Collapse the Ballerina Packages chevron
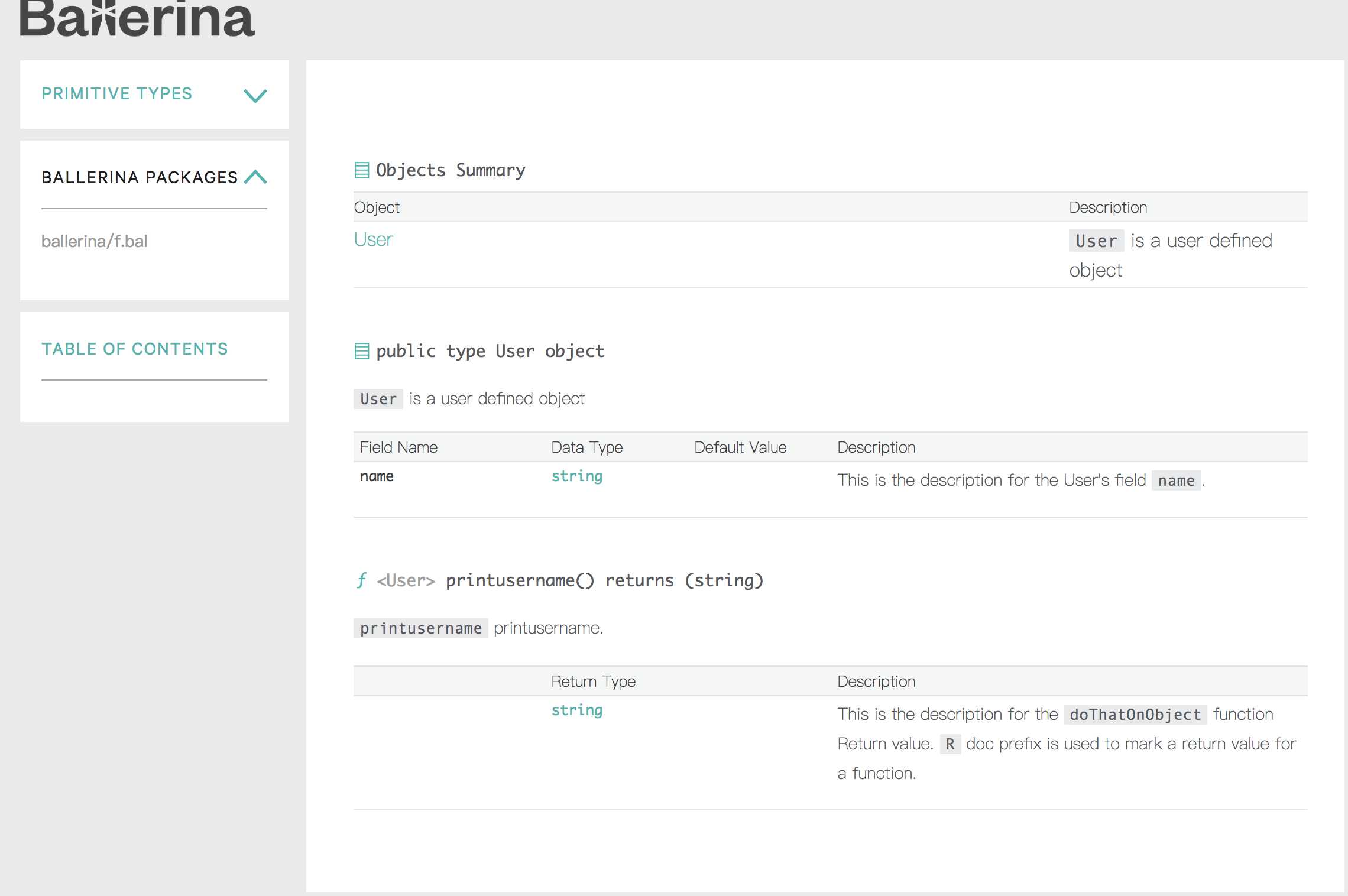The width and height of the screenshot is (1348, 896). point(255,177)
